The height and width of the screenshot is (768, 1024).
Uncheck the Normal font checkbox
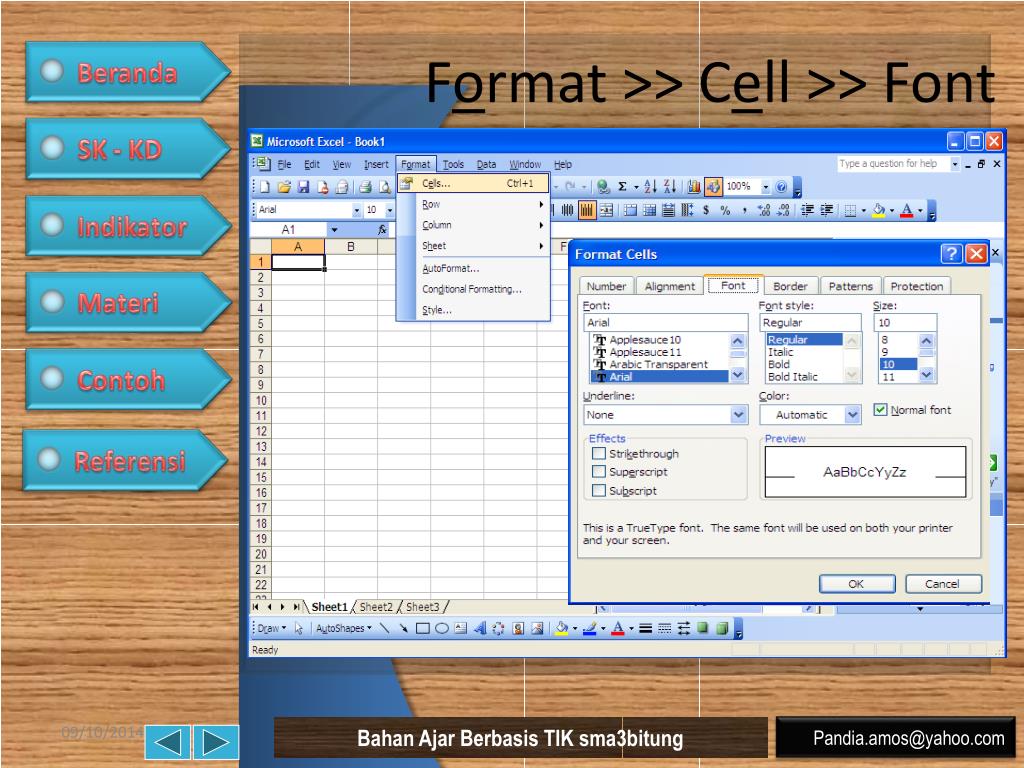[x=880, y=409]
